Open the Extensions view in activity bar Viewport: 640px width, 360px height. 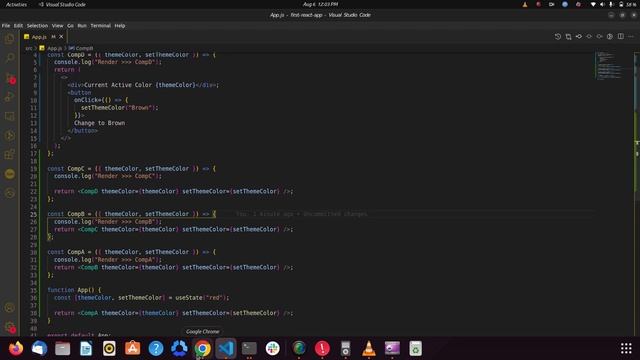9,155
